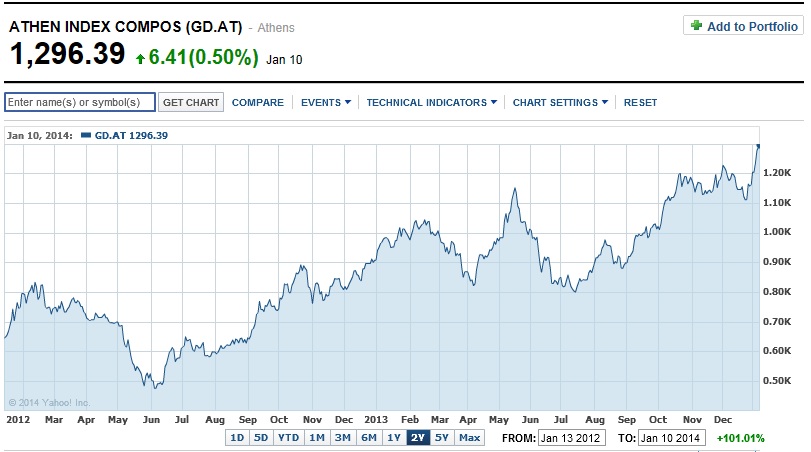Select the 1D time range
This screenshot has height=452, width=811.
coord(237,438)
